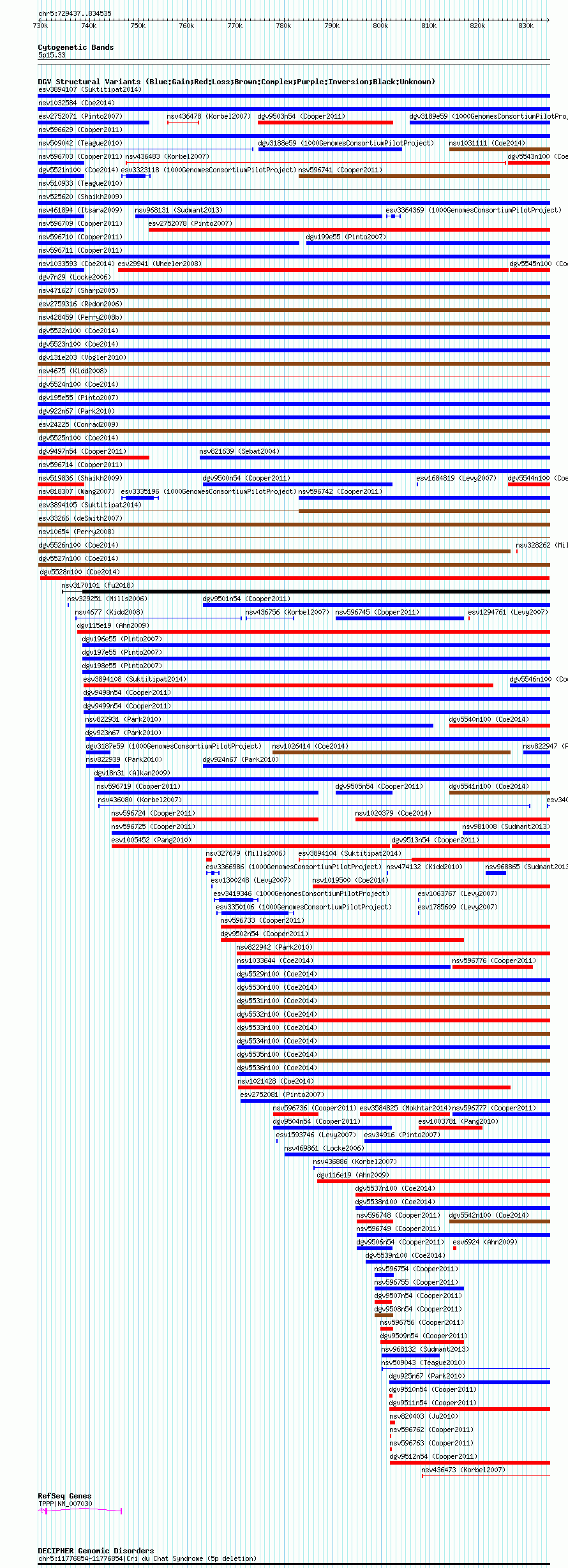The image size is (568, 1568).
Task: Open esv2759316 (Redon2006) variant
Action: coord(80,304)
